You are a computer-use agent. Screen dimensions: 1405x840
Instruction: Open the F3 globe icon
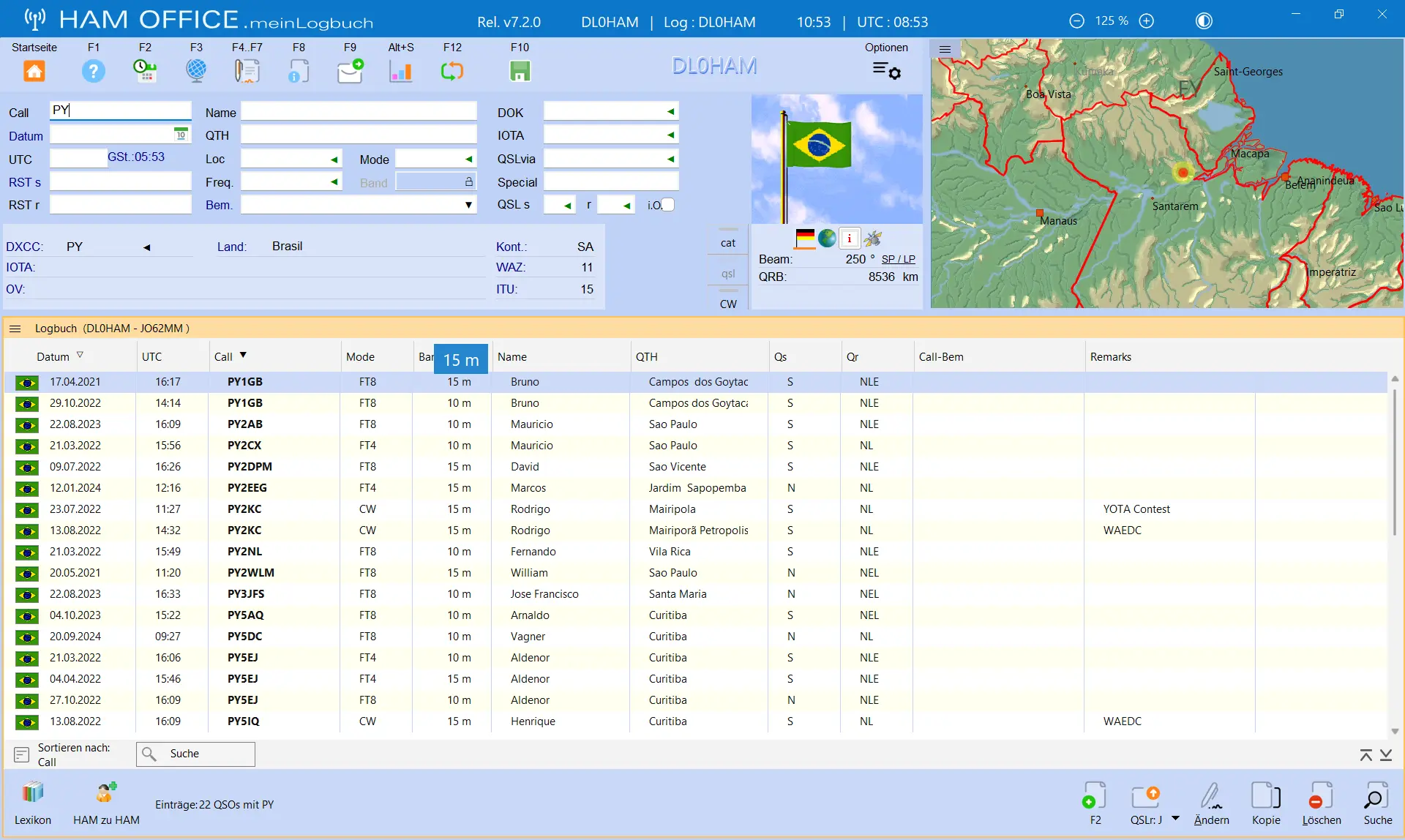pos(196,71)
